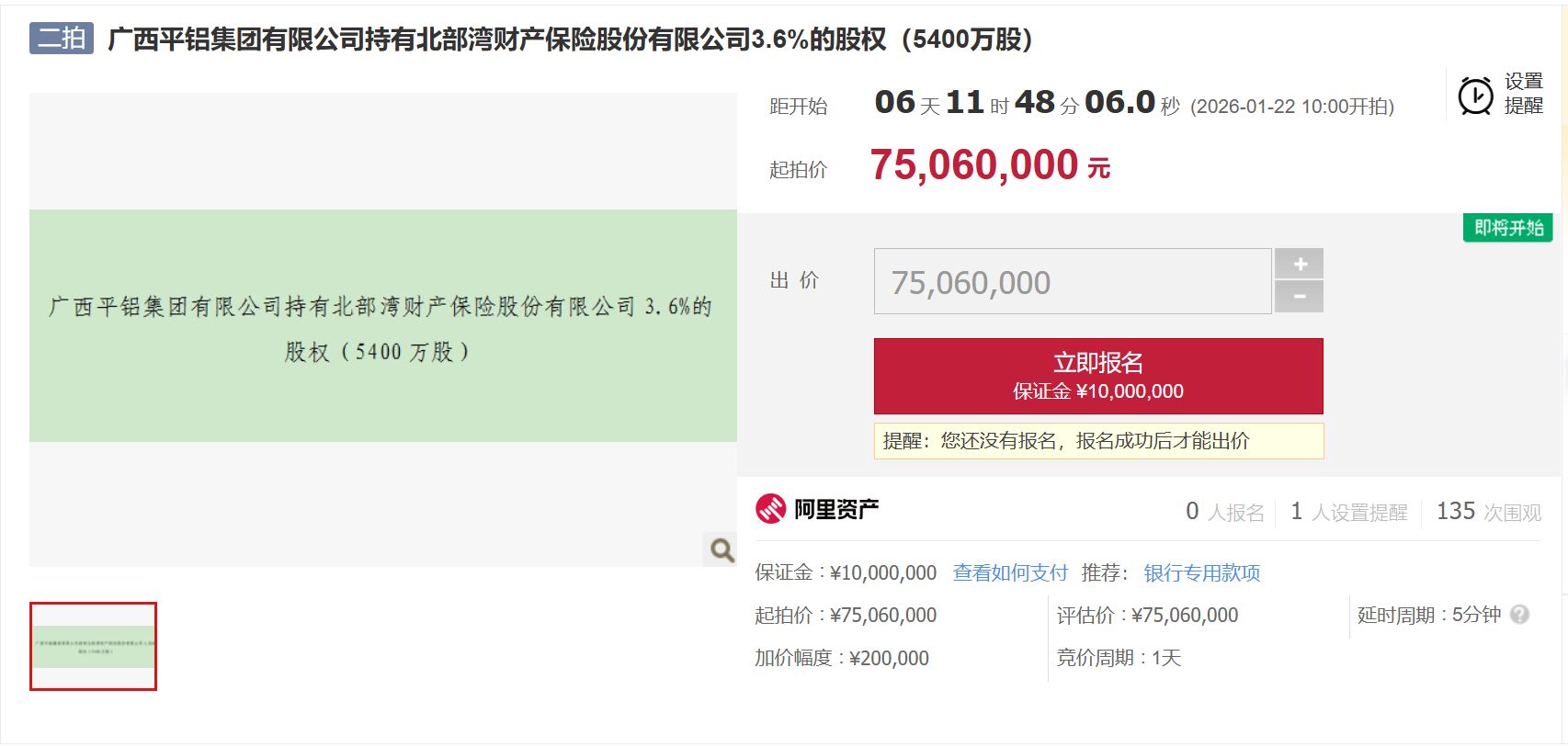This screenshot has width=1568, height=747.
Task: Click the 1 人设置提醒 count
Action: pyautogui.click(x=1348, y=512)
